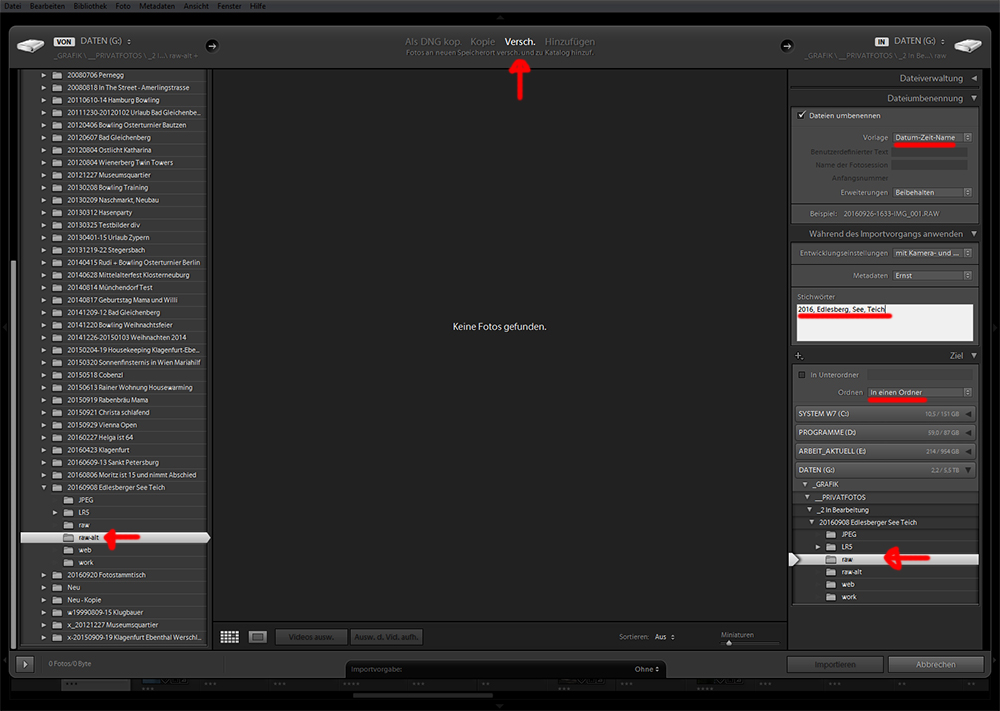1000x711 pixels.
Task: Click the plus icon in Ziel panel
Action: (798, 356)
